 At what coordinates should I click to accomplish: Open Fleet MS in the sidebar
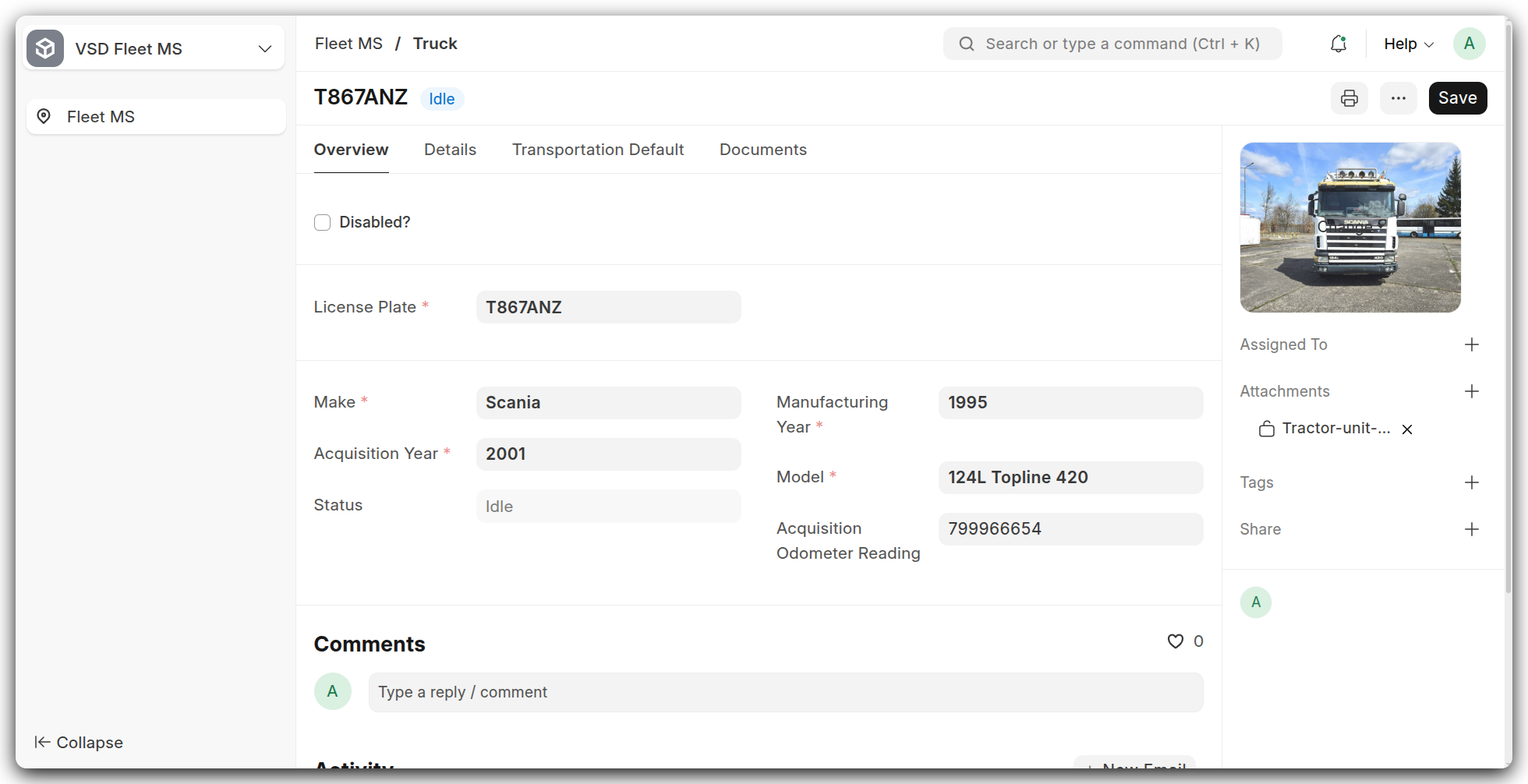point(156,116)
